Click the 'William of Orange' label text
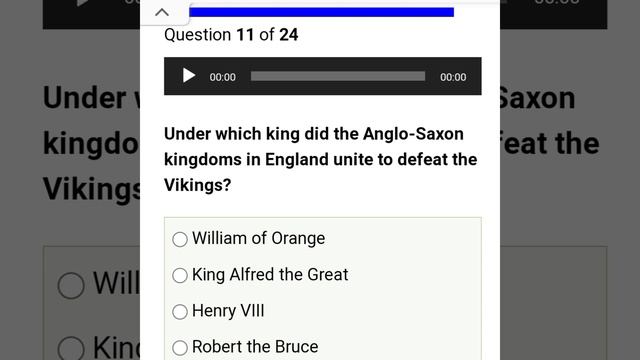640x360 pixels. 258,238
